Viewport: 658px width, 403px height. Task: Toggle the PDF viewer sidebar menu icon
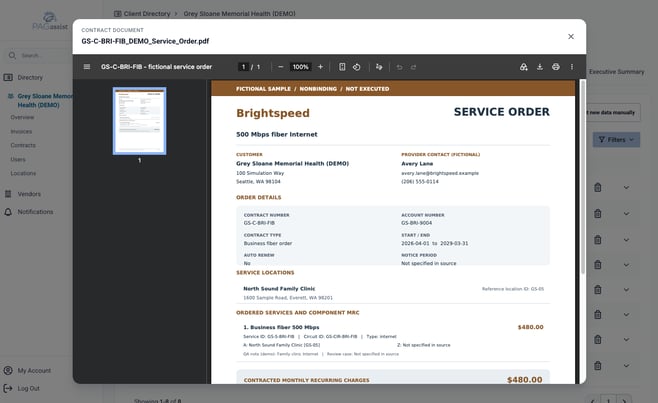[x=87, y=67]
